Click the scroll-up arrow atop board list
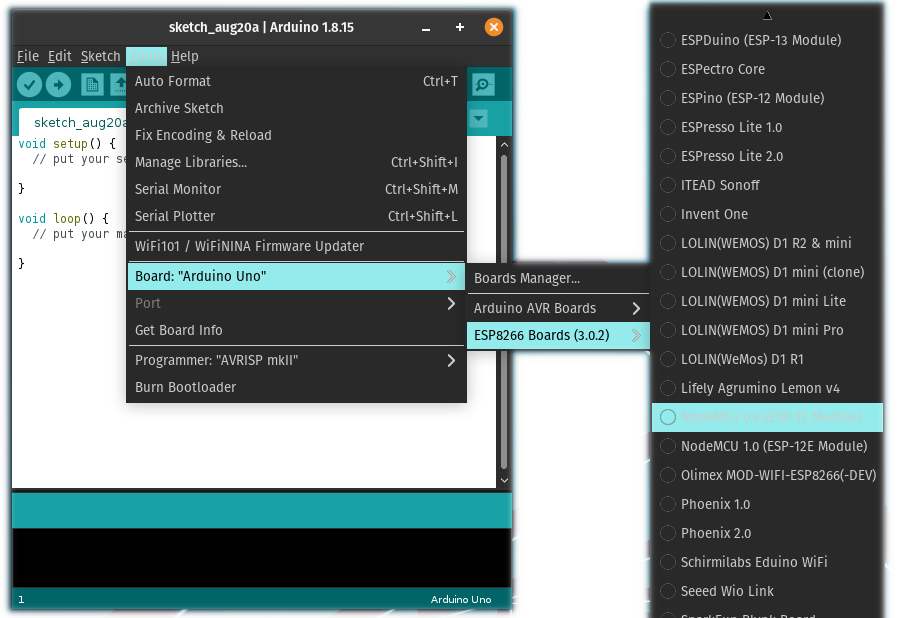Viewport: 900px width, 618px height. pyautogui.click(x=767, y=16)
